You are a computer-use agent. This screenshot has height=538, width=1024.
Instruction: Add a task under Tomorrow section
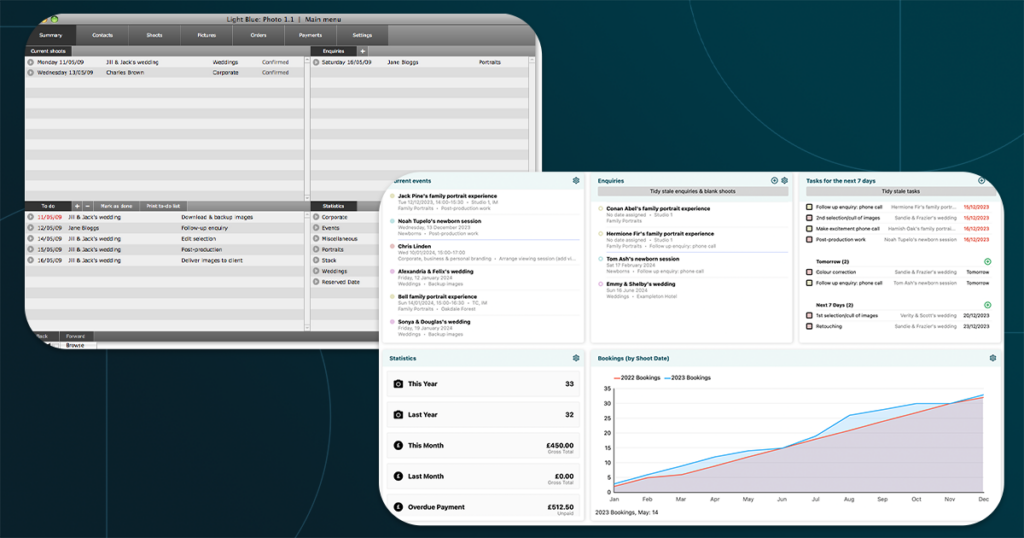coord(987,261)
